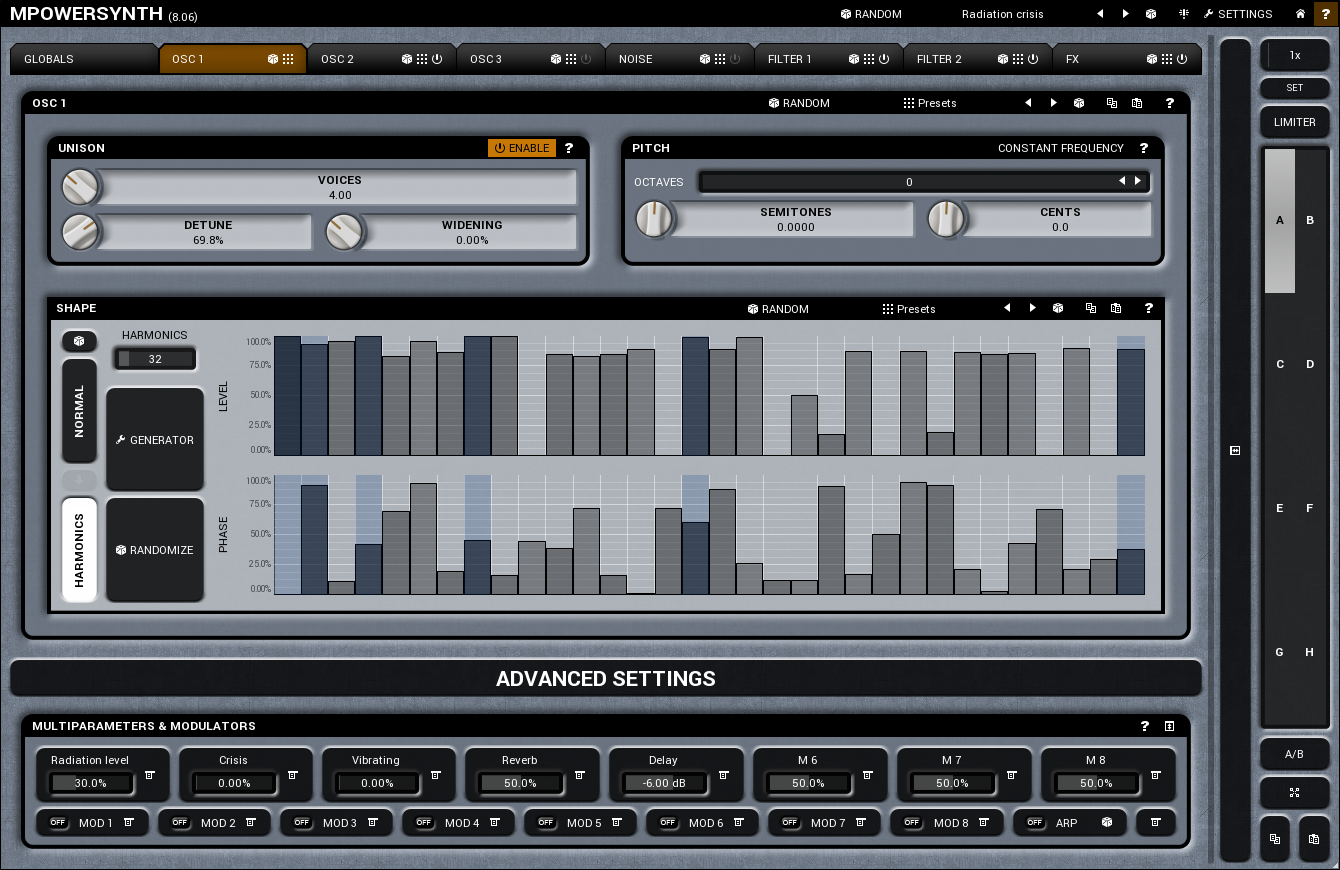Screen dimensions: 1340x870
Task: Open the help question mark in UNISON panel
Action: [x=569, y=148]
